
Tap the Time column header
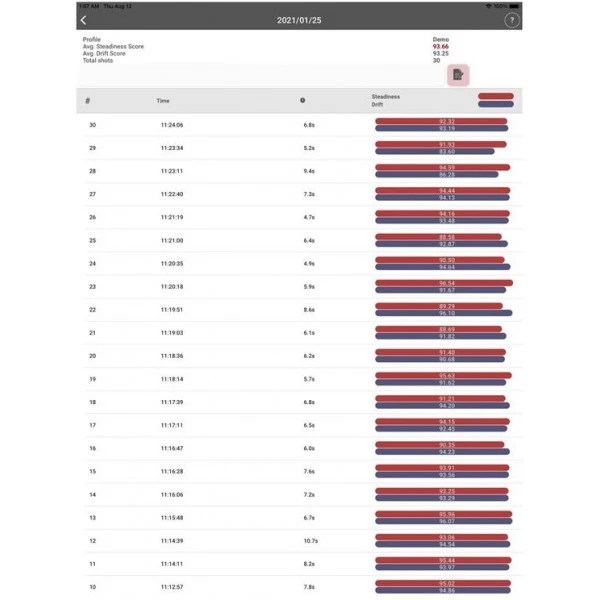[163, 101]
